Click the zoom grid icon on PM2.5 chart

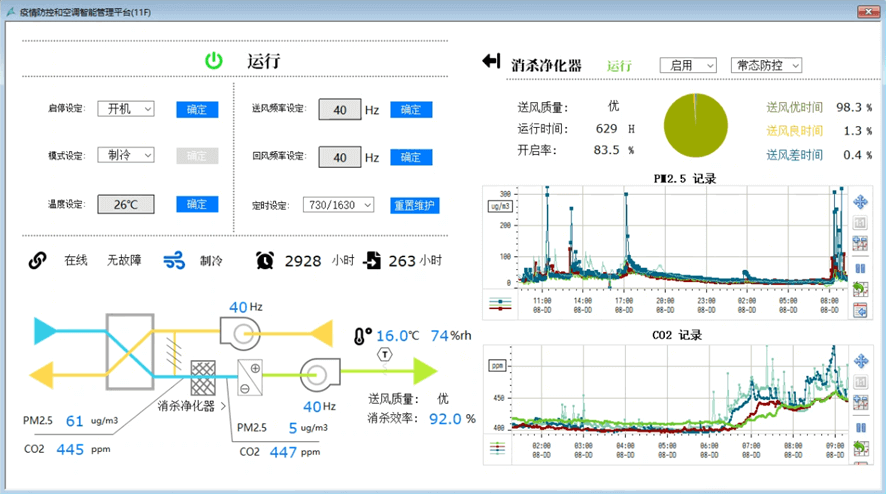(859, 244)
